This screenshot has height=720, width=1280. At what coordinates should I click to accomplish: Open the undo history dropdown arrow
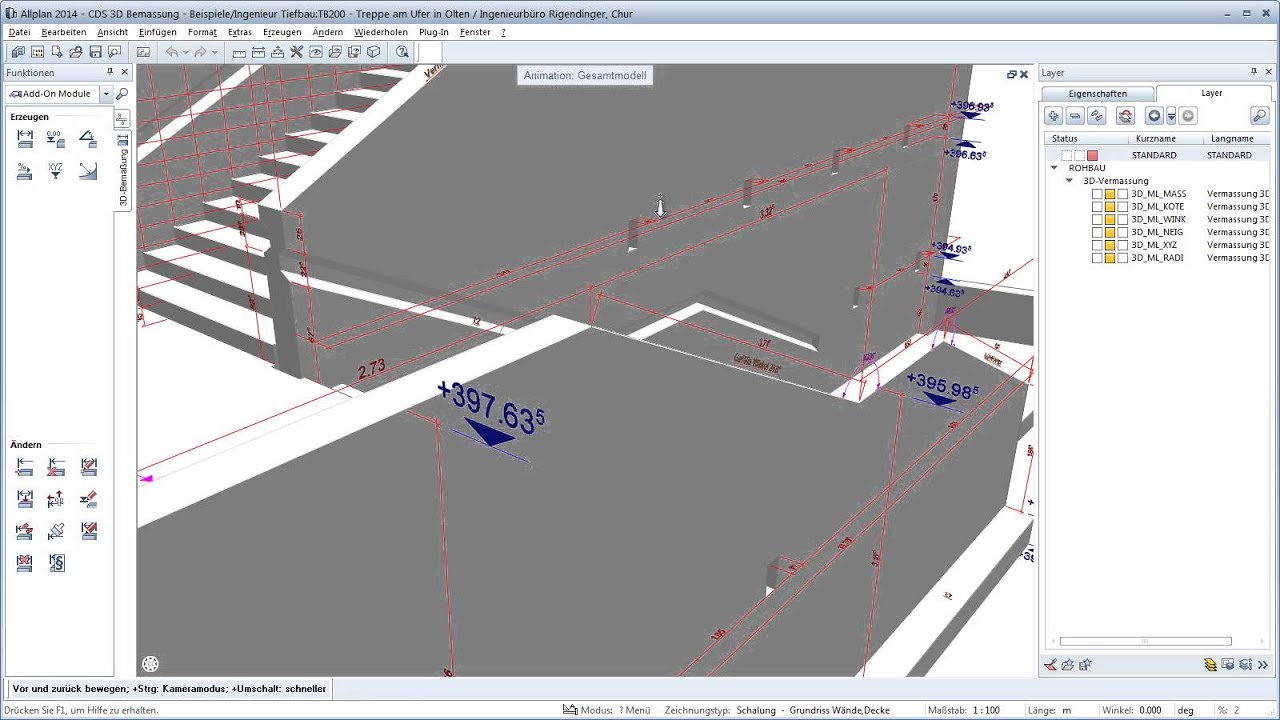pyautogui.click(x=185, y=52)
